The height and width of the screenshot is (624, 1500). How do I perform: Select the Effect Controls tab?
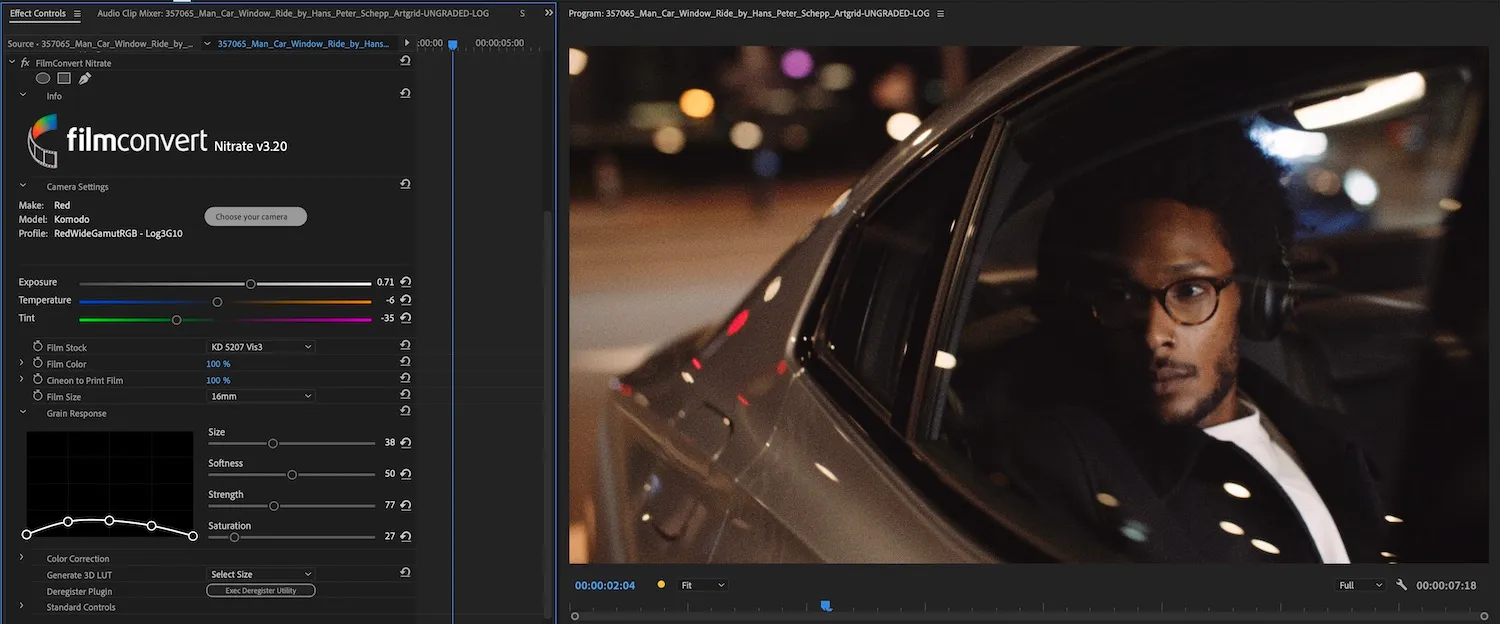click(x=37, y=13)
